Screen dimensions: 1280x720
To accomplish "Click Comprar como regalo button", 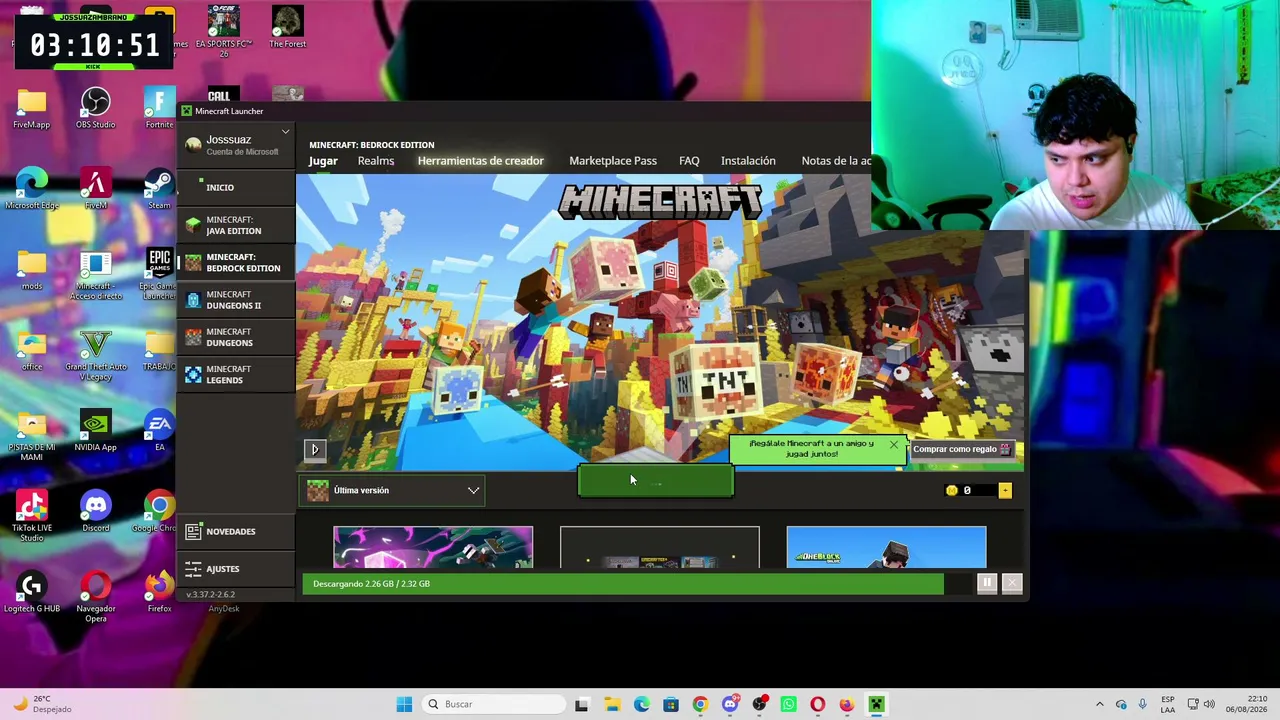I will (x=962, y=449).
